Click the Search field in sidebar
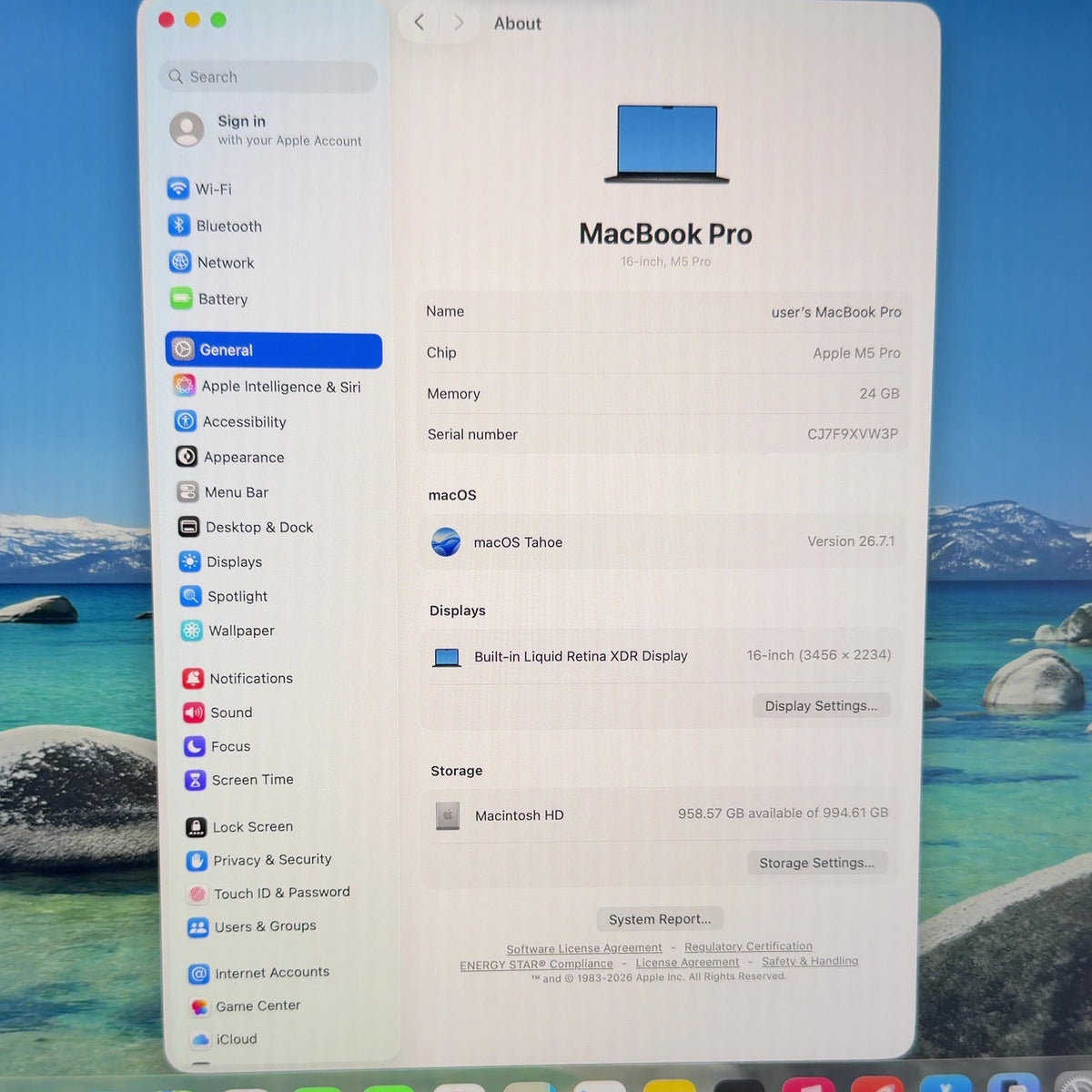This screenshot has height=1092, width=1092. [268, 77]
